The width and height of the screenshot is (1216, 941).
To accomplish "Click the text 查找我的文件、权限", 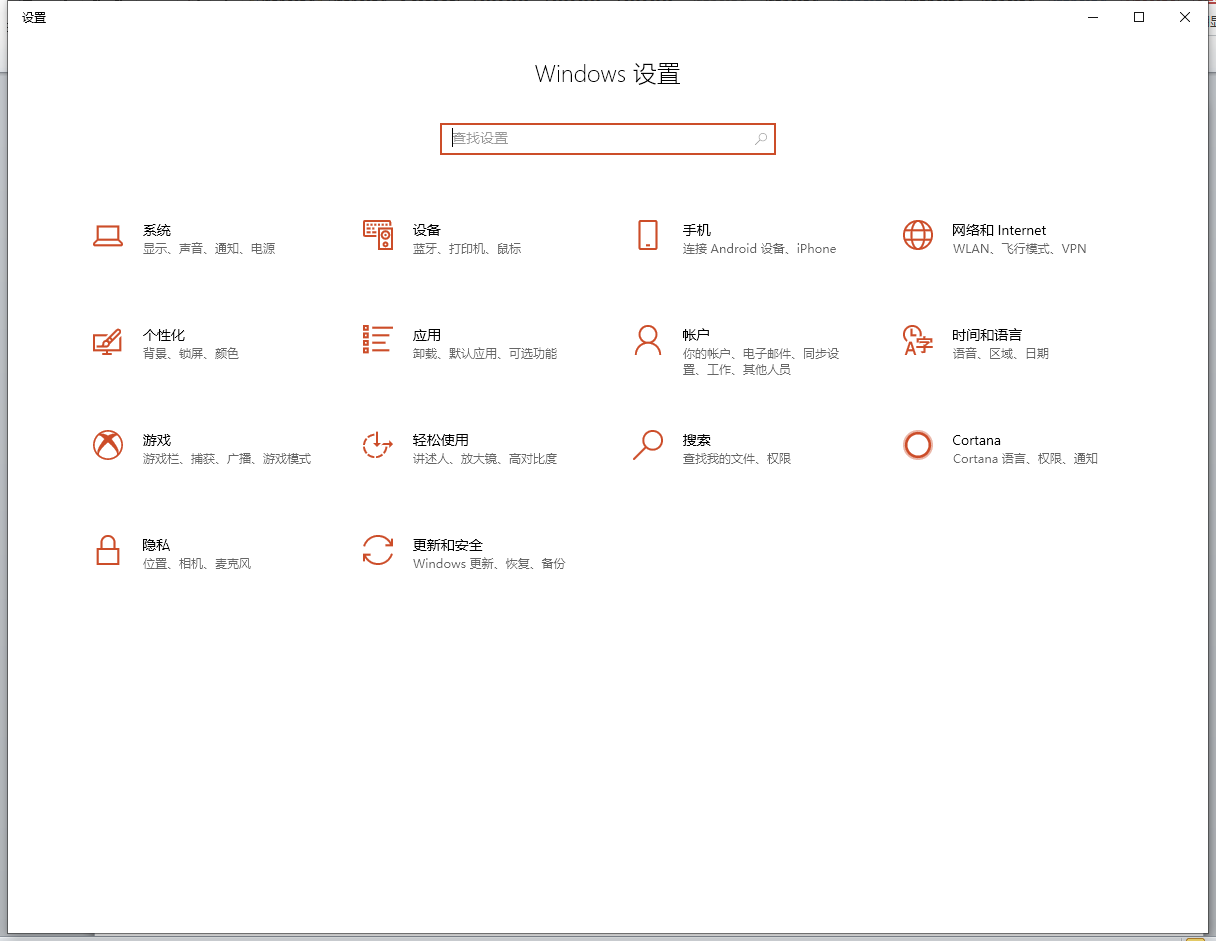I will [737, 459].
